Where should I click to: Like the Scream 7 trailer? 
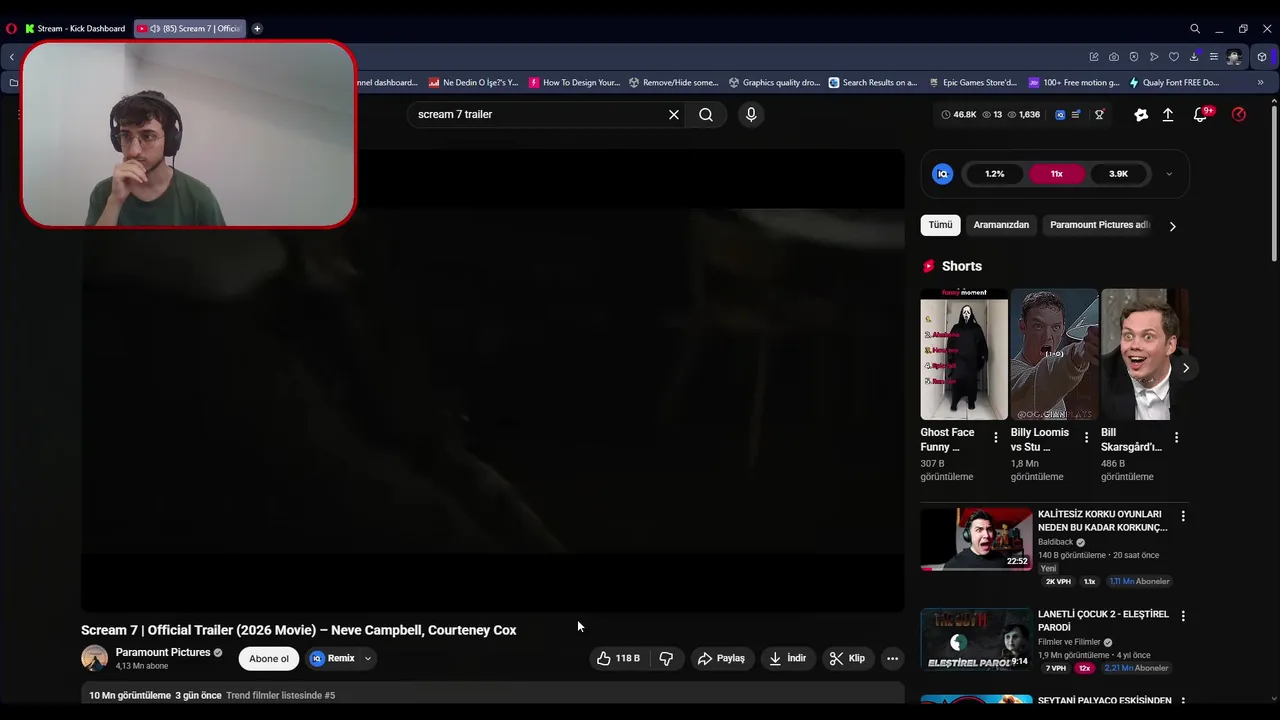(x=618, y=658)
